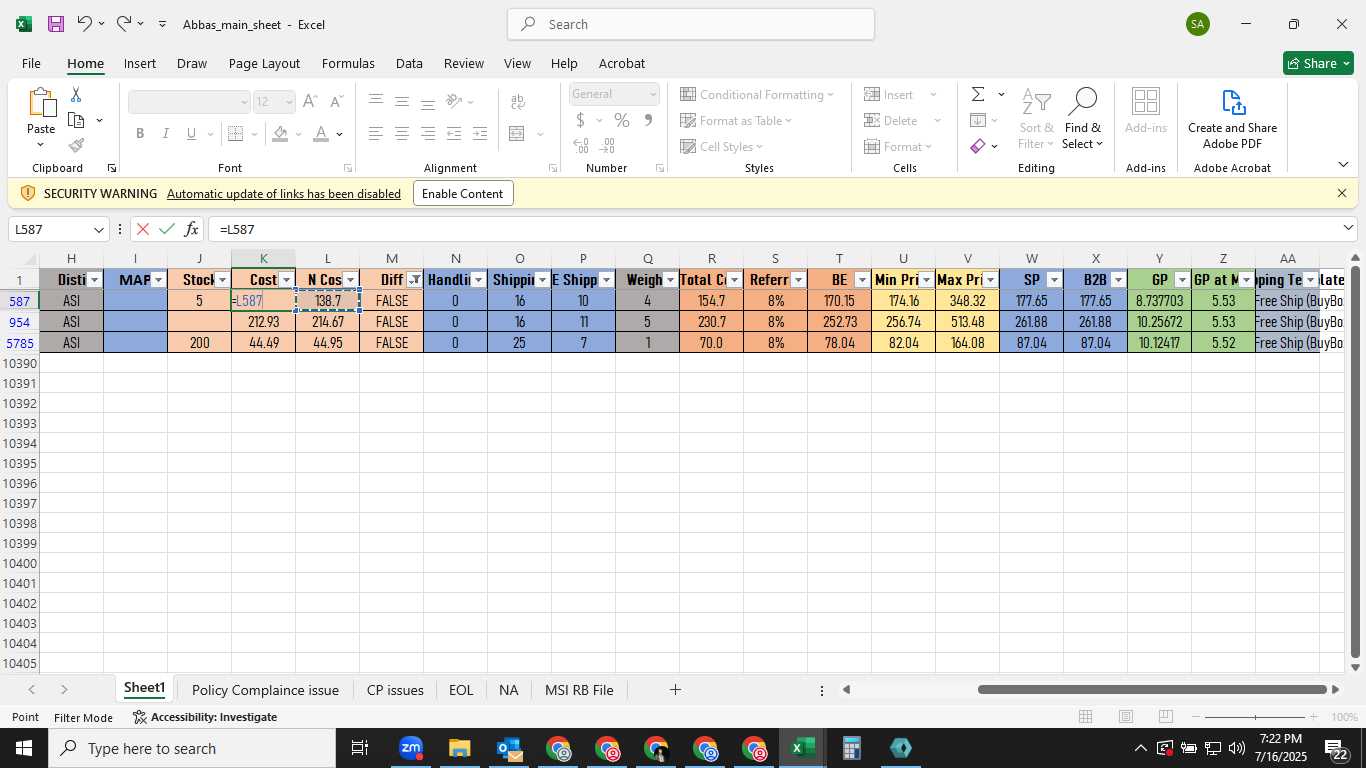Switch to the Review tab

pos(464,63)
